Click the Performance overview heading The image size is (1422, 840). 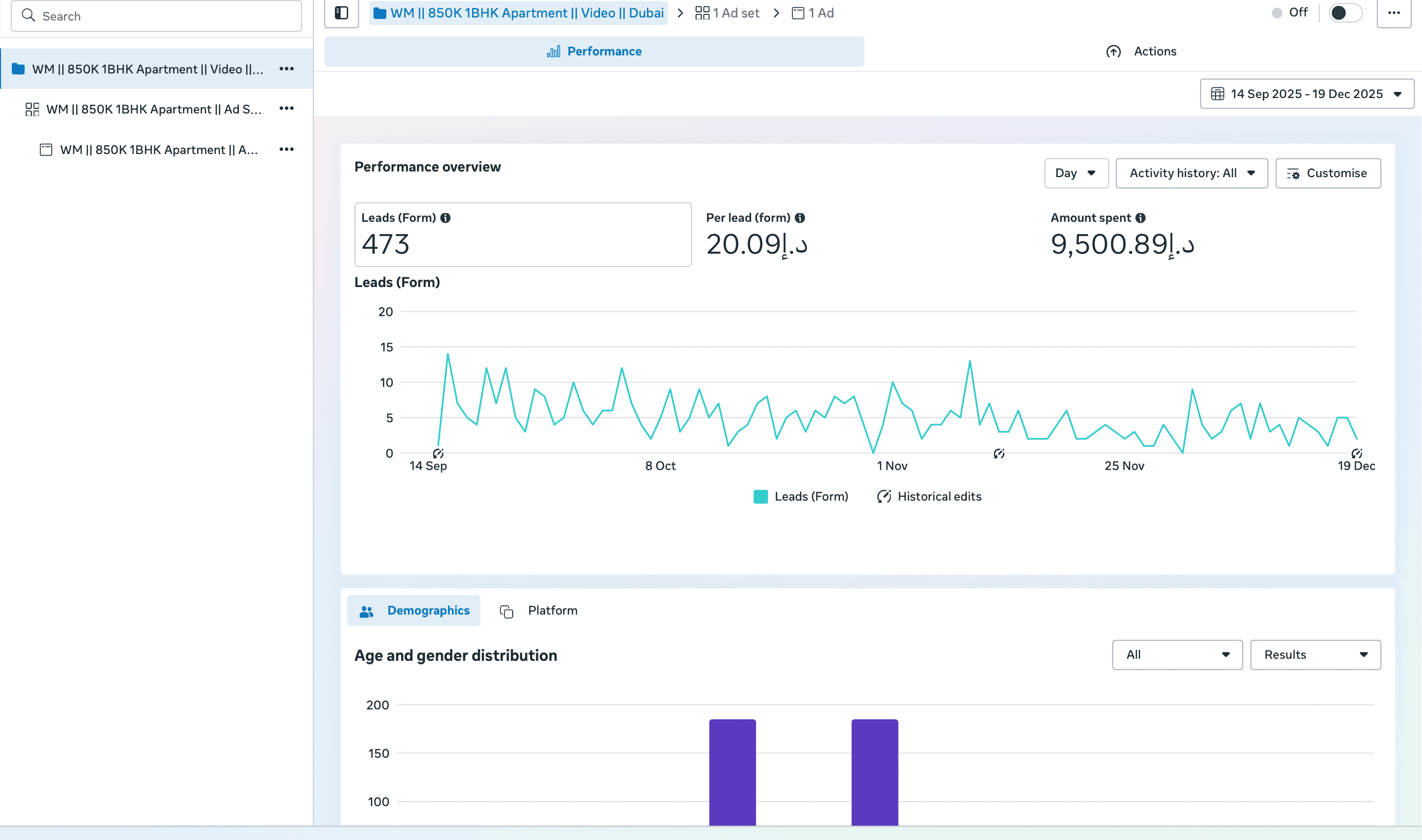[x=427, y=167]
